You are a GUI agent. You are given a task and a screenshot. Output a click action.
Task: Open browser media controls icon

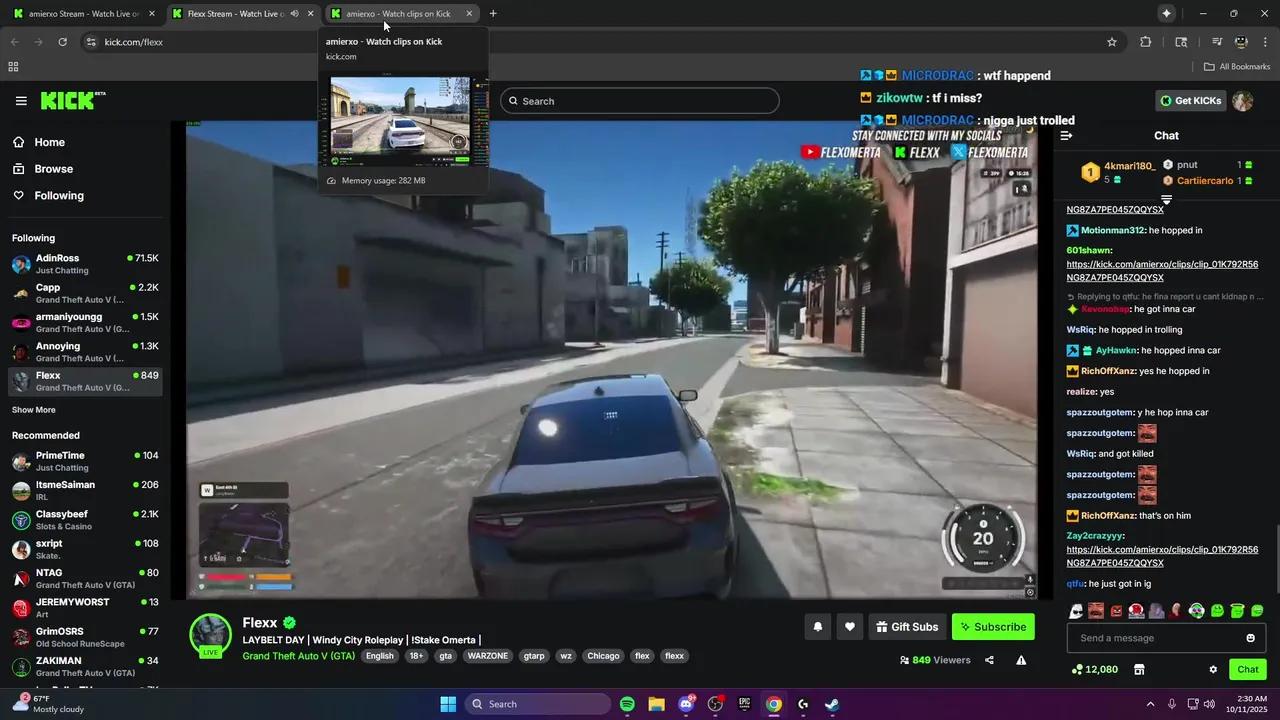click(x=1217, y=42)
